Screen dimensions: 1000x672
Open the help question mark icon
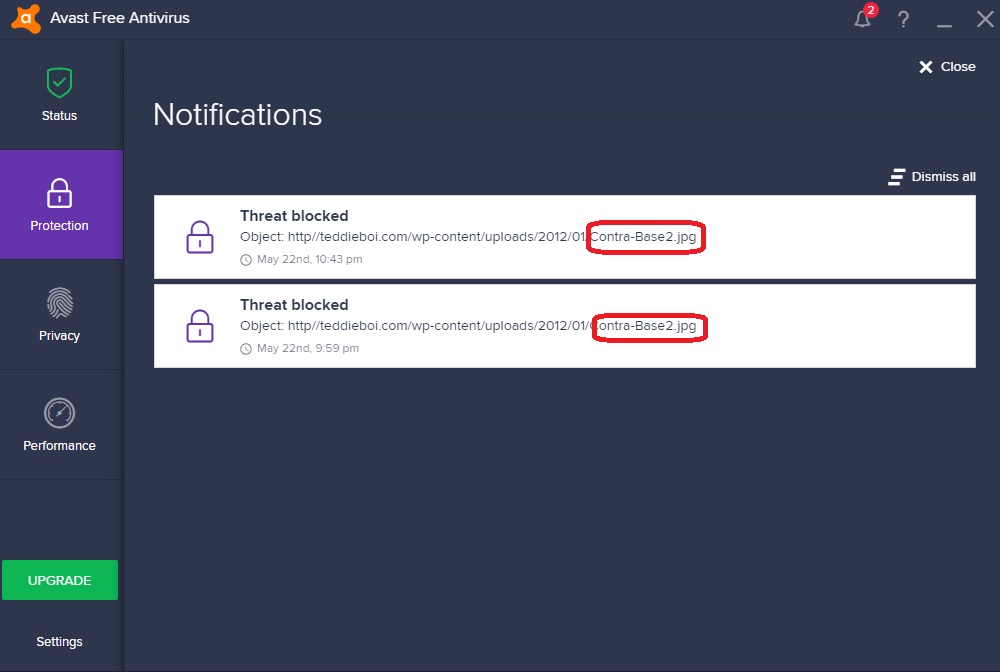pyautogui.click(x=904, y=19)
